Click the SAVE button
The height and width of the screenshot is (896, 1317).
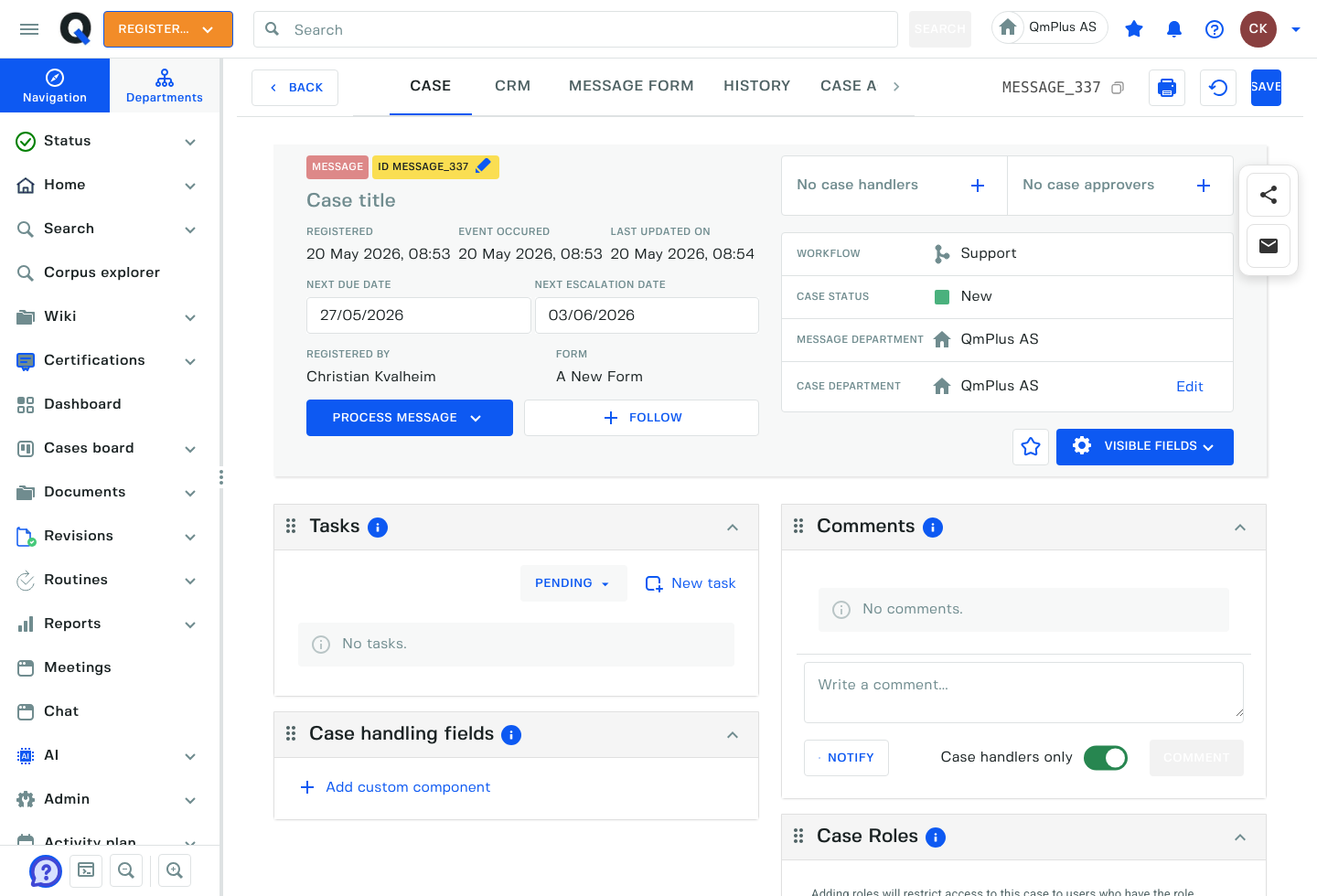pyautogui.click(x=1266, y=88)
